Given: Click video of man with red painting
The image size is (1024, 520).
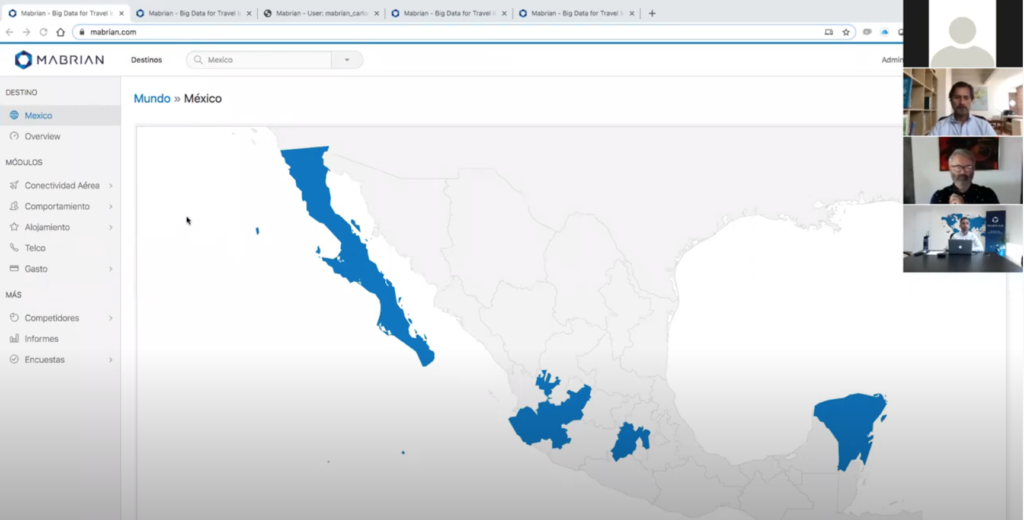Looking at the screenshot, I should [x=963, y=170].
